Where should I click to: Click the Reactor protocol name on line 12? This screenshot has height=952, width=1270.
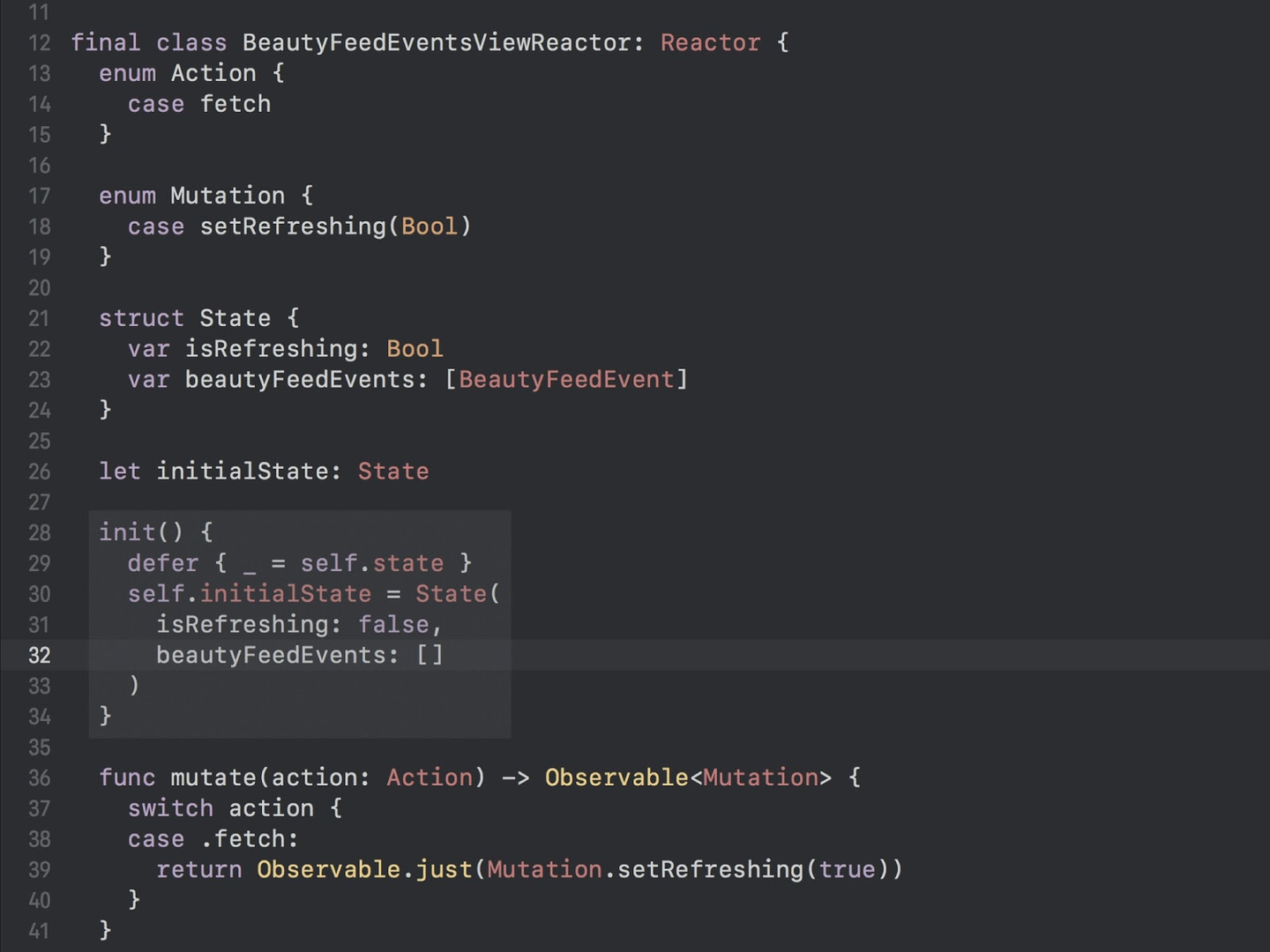tap(710, 42)
